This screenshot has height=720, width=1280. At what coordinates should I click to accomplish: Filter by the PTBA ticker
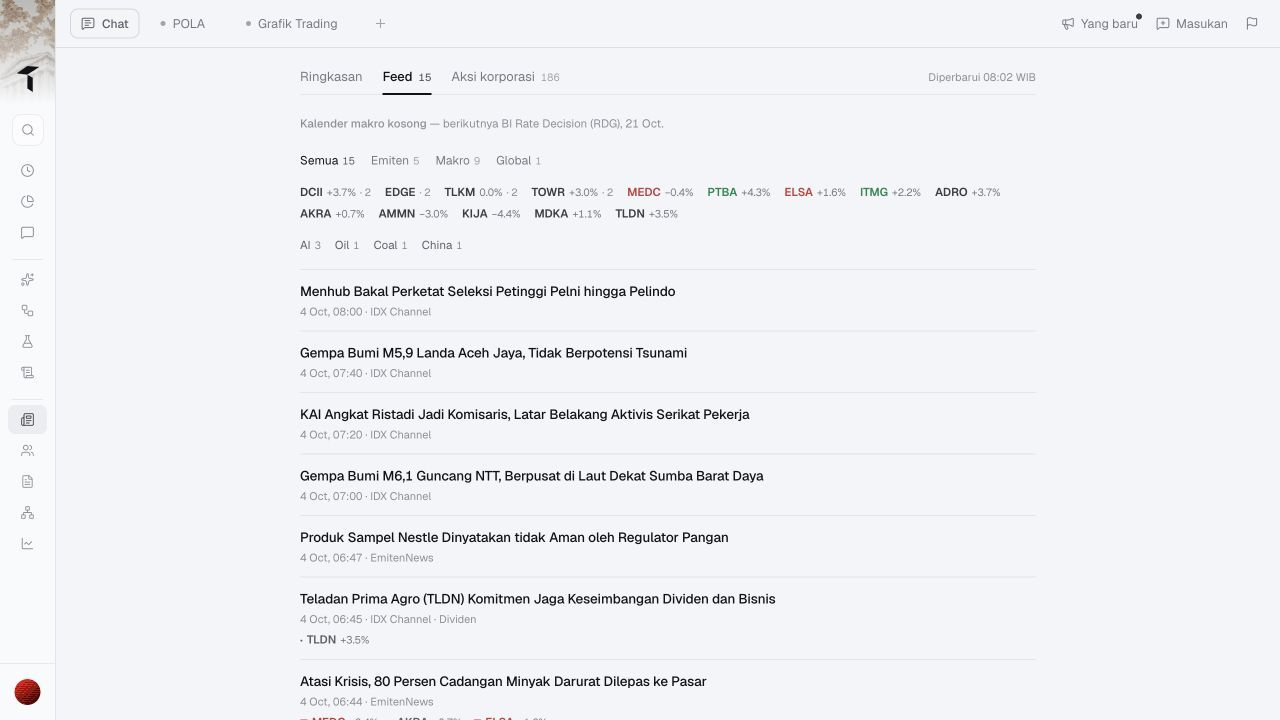[739, 192]
